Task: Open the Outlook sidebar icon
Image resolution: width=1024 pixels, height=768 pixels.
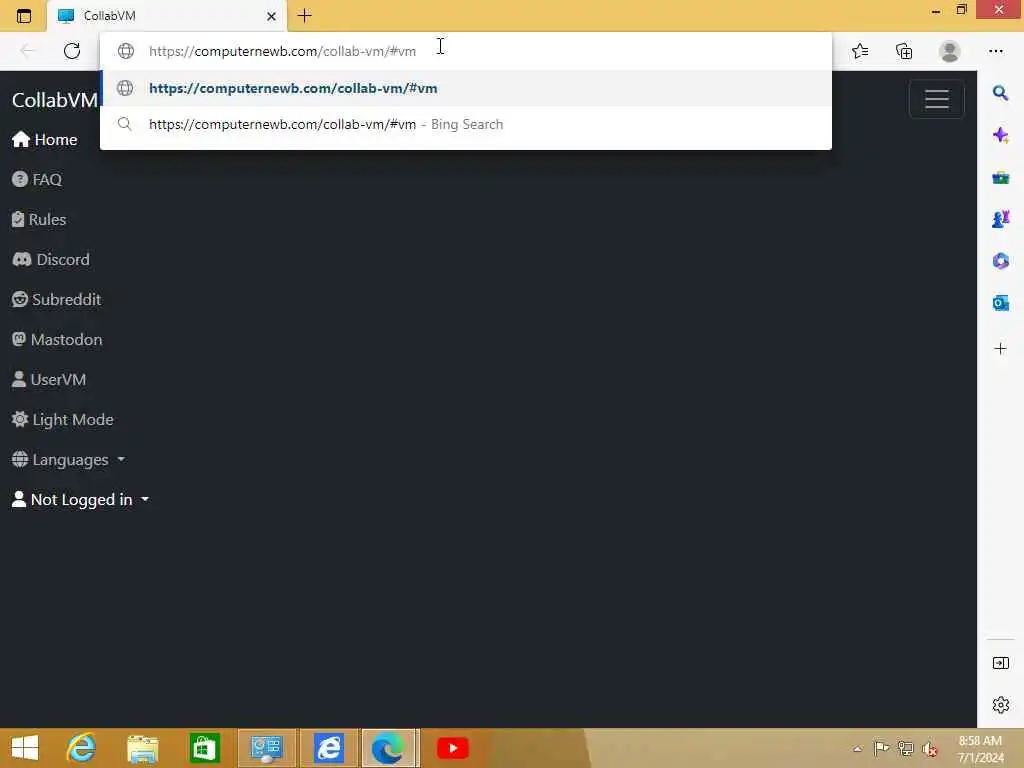Action: point(1000,303)
